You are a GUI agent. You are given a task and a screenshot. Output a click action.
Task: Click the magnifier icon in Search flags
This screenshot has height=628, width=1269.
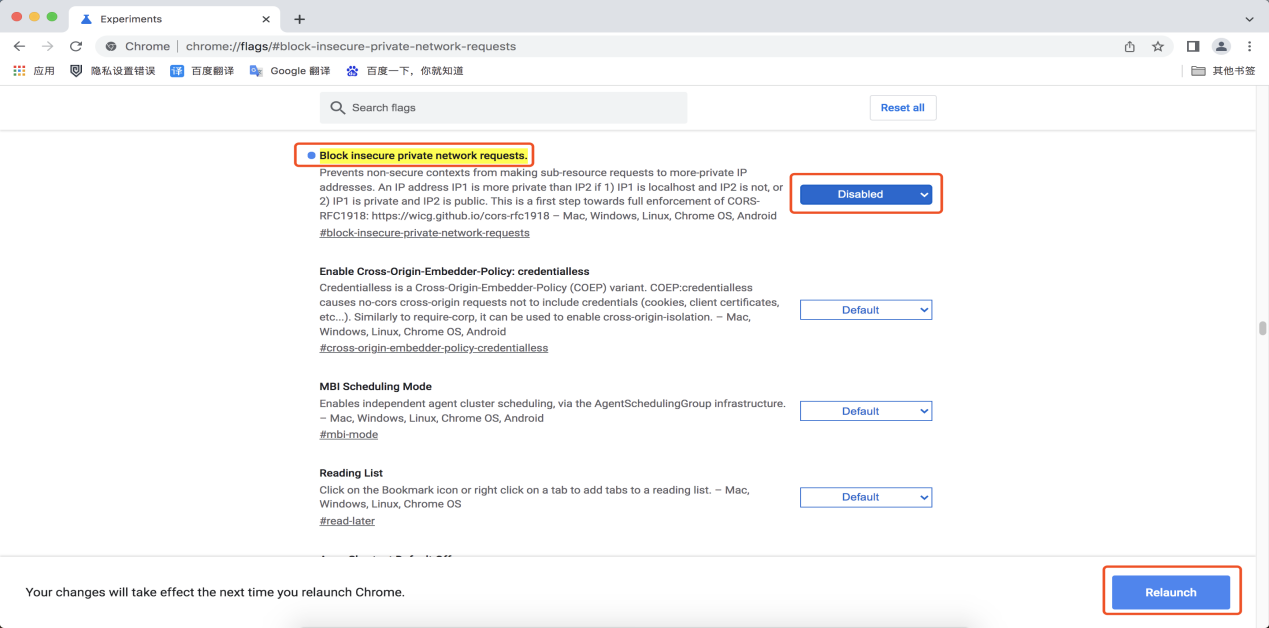coord(337,108)
